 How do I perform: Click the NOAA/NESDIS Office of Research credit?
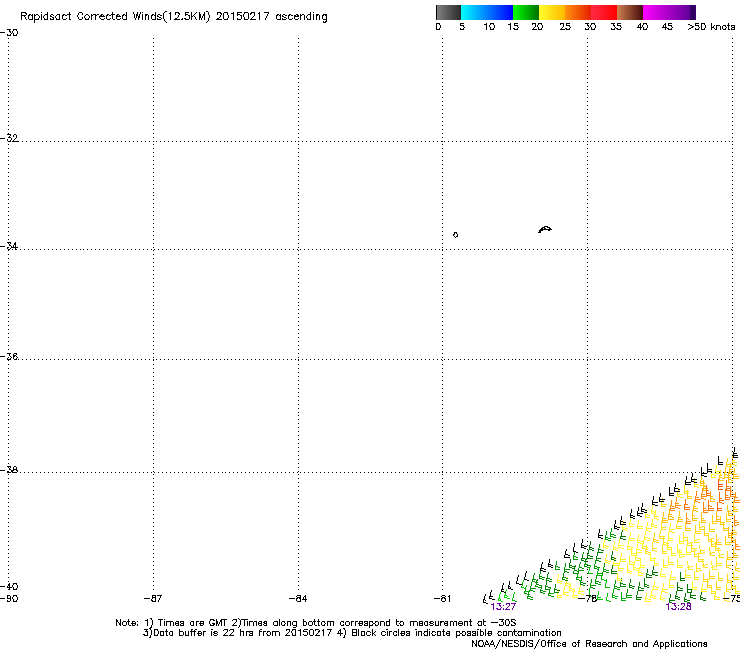589,644
